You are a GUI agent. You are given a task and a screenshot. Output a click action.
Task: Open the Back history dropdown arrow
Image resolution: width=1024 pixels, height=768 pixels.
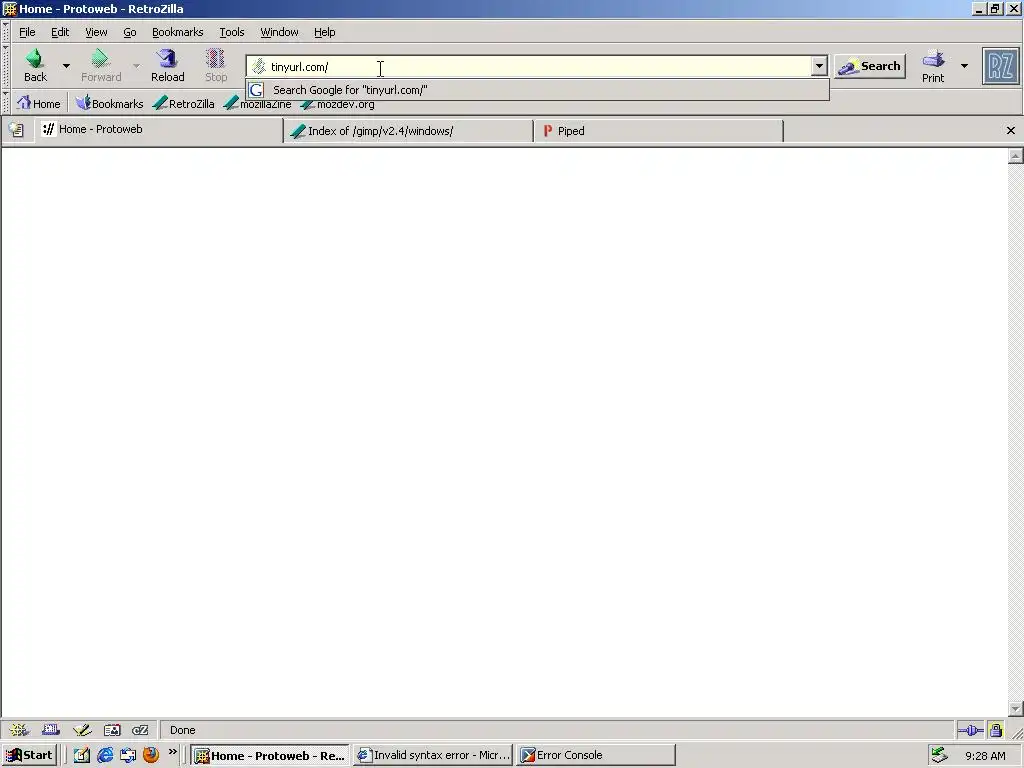[66, 65]
